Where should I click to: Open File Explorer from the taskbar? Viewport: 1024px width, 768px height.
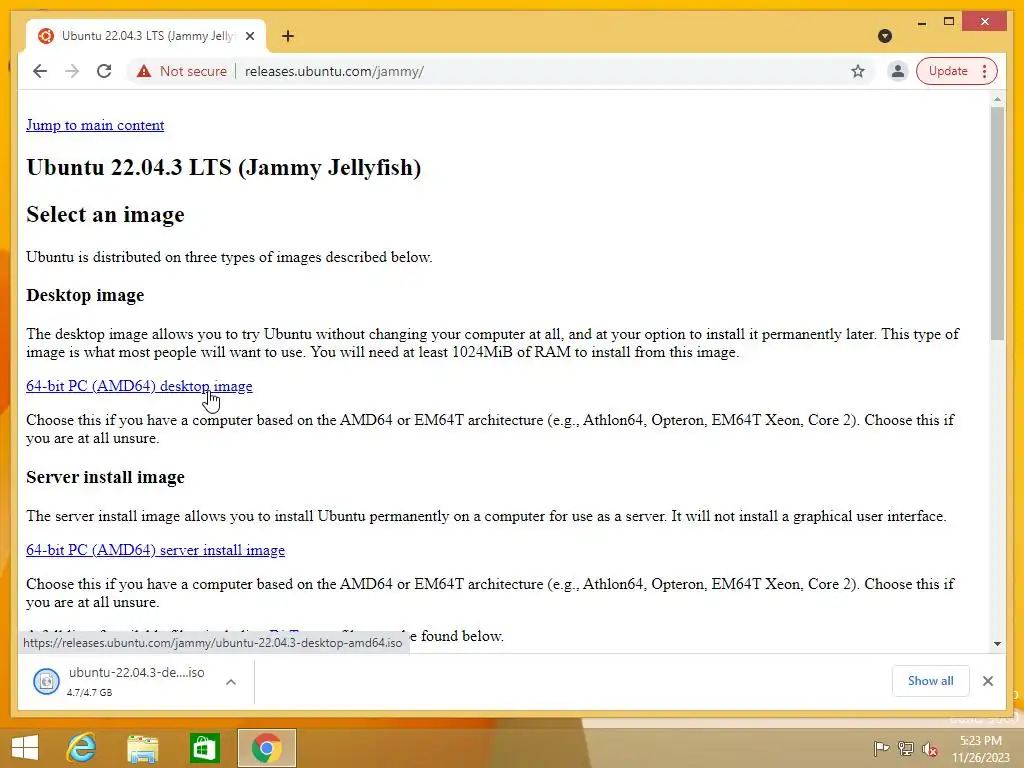pyautogui.click(x=142, y=748)
